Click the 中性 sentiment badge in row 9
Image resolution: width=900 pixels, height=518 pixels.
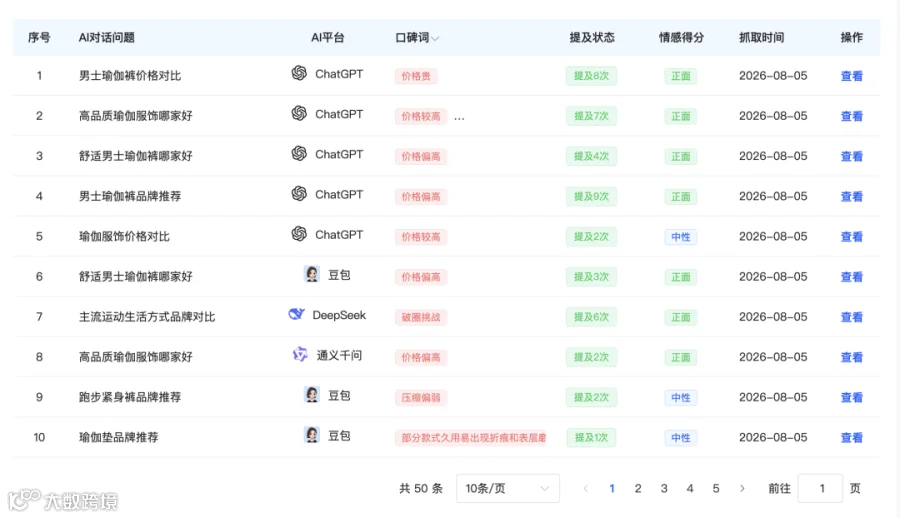pos(681,397)
